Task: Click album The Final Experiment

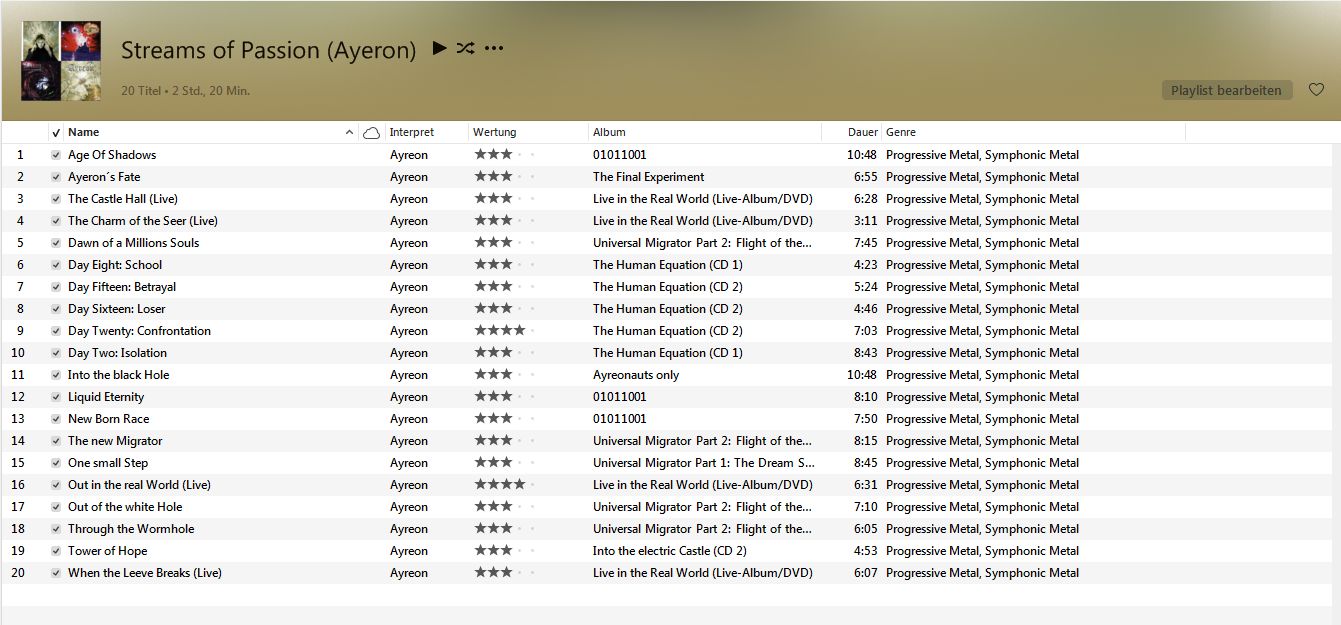Action: coord(649,177)
